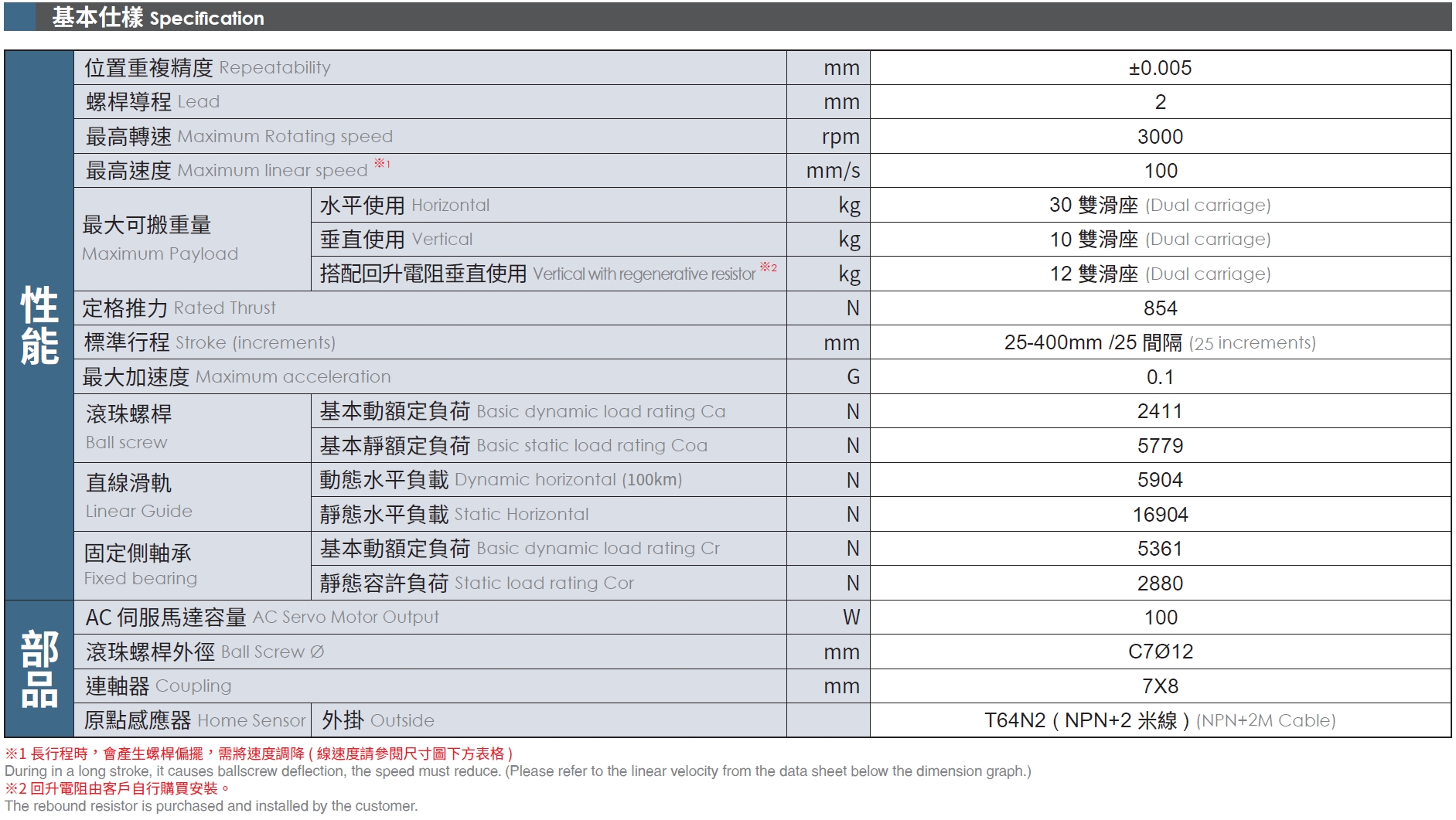This screenshot has width=1456, height=820.
Task: Click the red ※1 footnote marker beside Maximum linear speed
Action: coord(382,164)
